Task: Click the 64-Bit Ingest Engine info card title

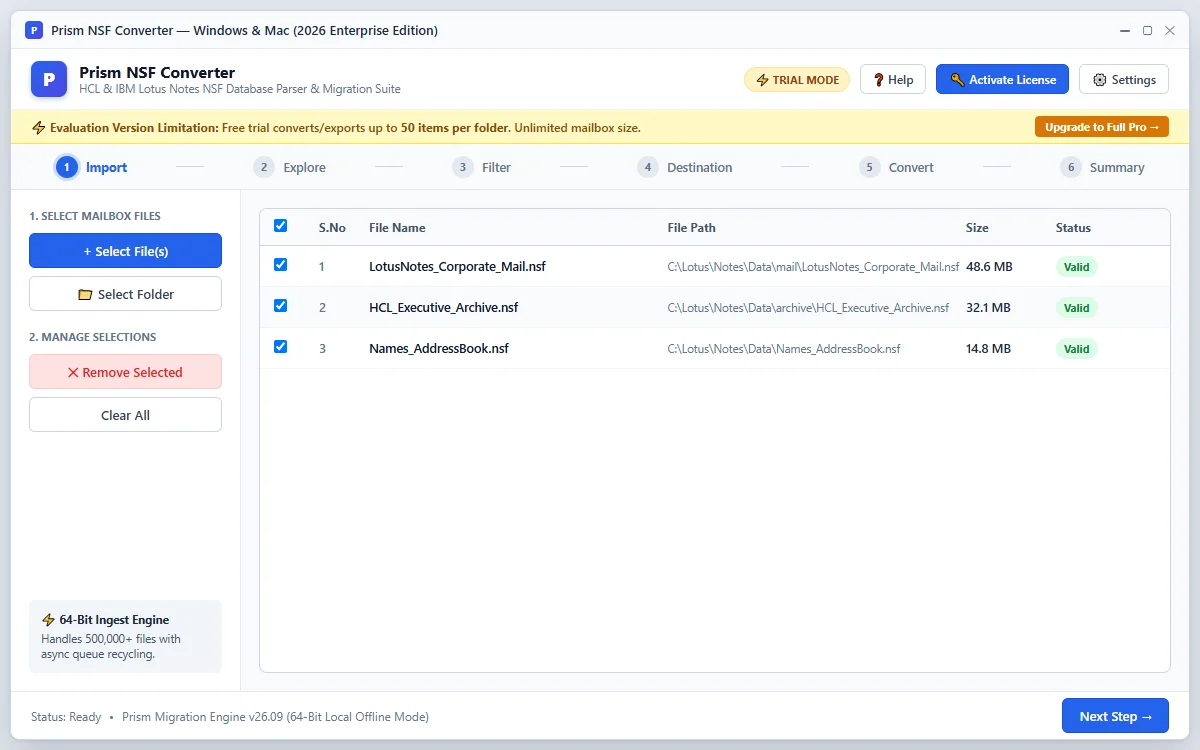Action: coord(114,620)
